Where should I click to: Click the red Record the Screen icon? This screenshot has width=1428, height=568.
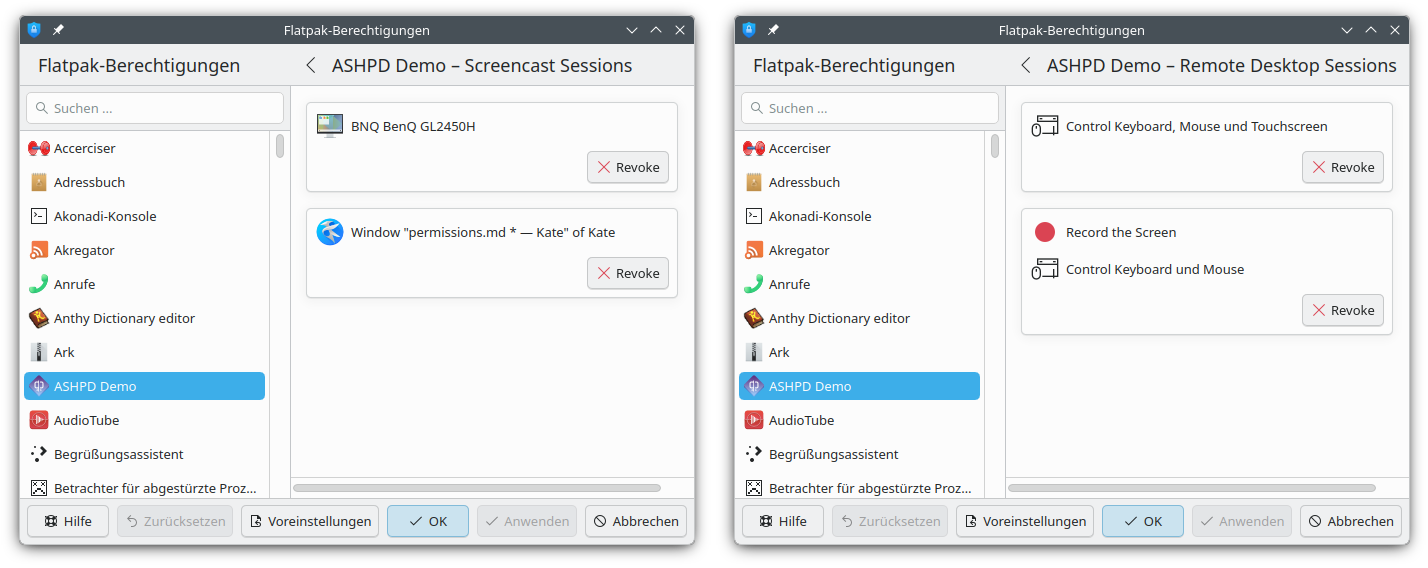click(x=1045, y=232)
